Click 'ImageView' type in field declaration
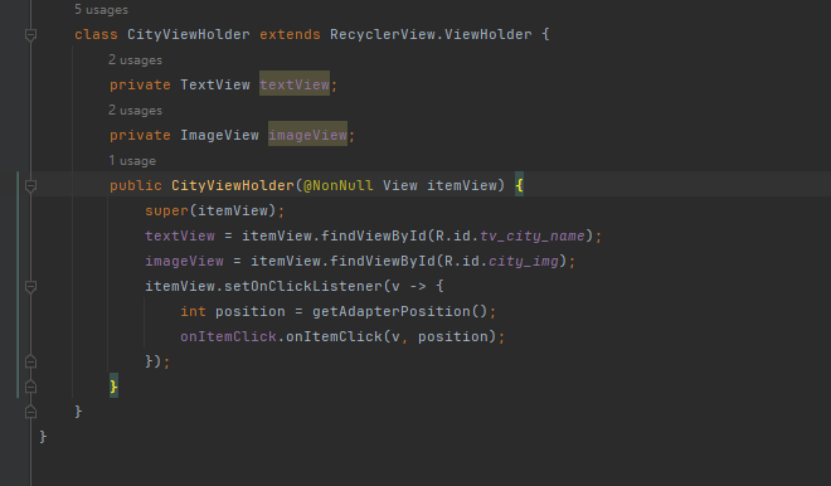This screenshot has height=486, width=831. click(x=219, y=135)
